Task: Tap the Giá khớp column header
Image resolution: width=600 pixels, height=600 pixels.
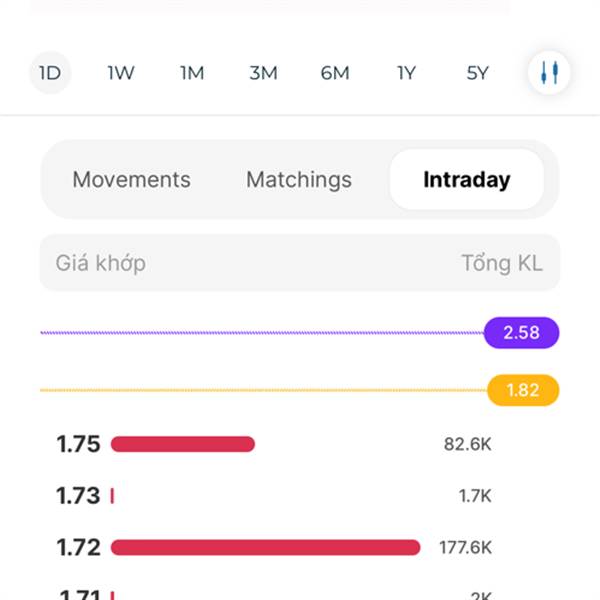Action: (101, 263)
